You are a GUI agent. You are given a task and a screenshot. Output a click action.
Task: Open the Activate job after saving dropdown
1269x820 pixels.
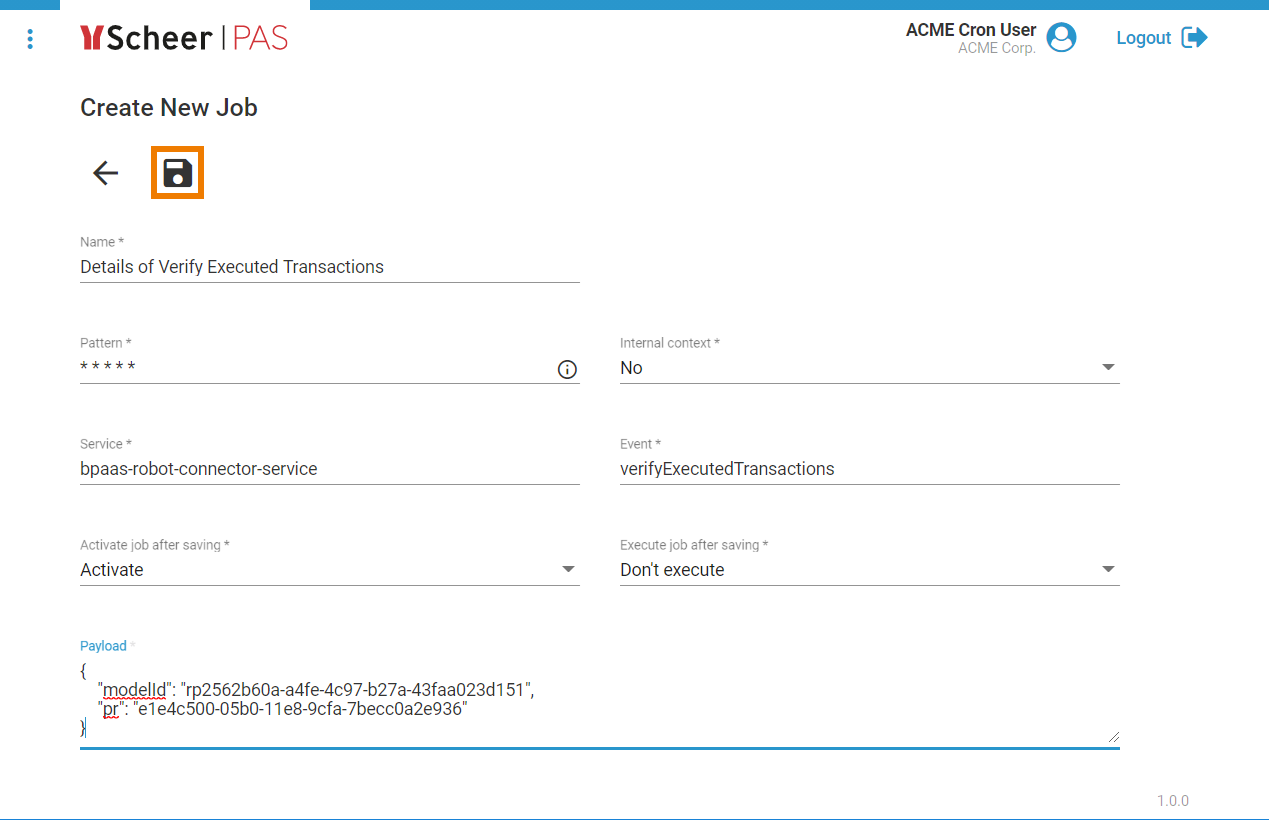coord(328,570)
